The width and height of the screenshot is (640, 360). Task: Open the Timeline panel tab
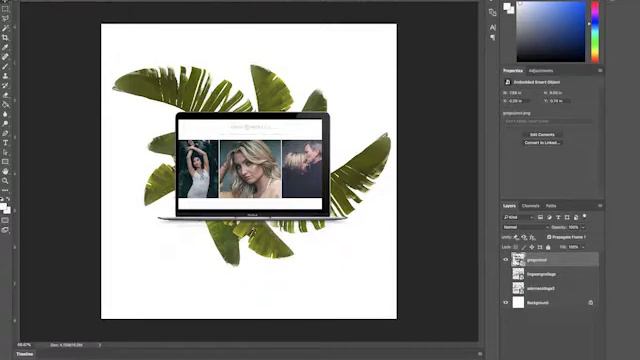tap(24, 354)
